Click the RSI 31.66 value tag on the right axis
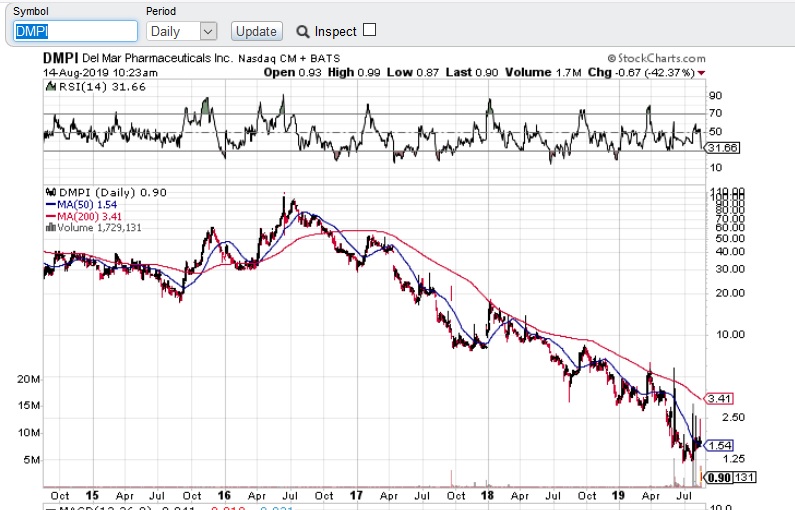Image resolution: width=795 pixels, height=510 pixels. pyautogui.click(x=723, y=148)
